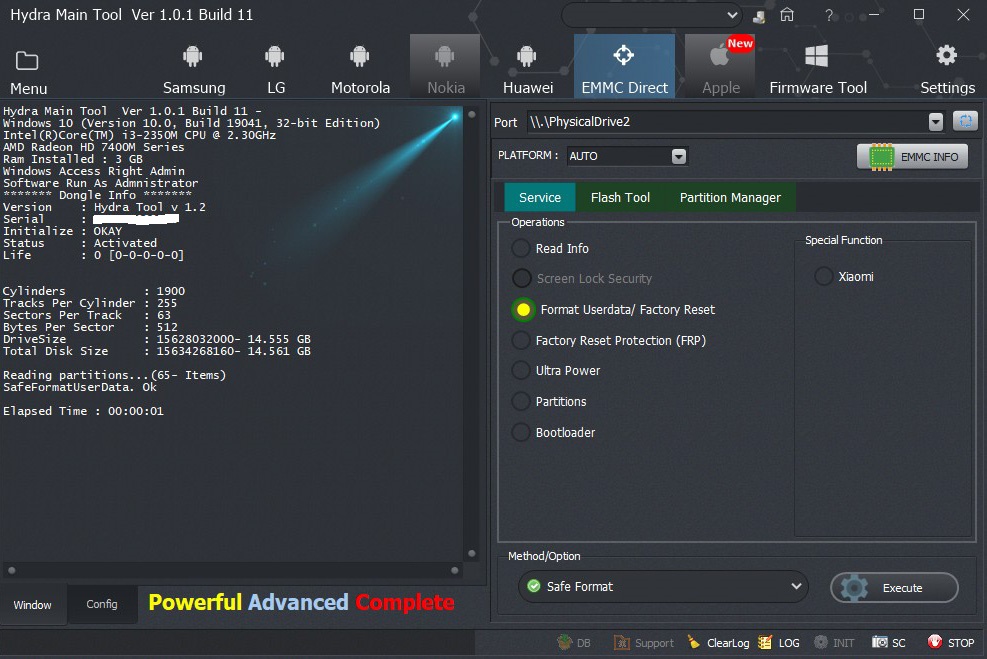The height and width of the screenshot is (659, 987).
Task: Click INIT in the status bar
Action: coord(834,643)
